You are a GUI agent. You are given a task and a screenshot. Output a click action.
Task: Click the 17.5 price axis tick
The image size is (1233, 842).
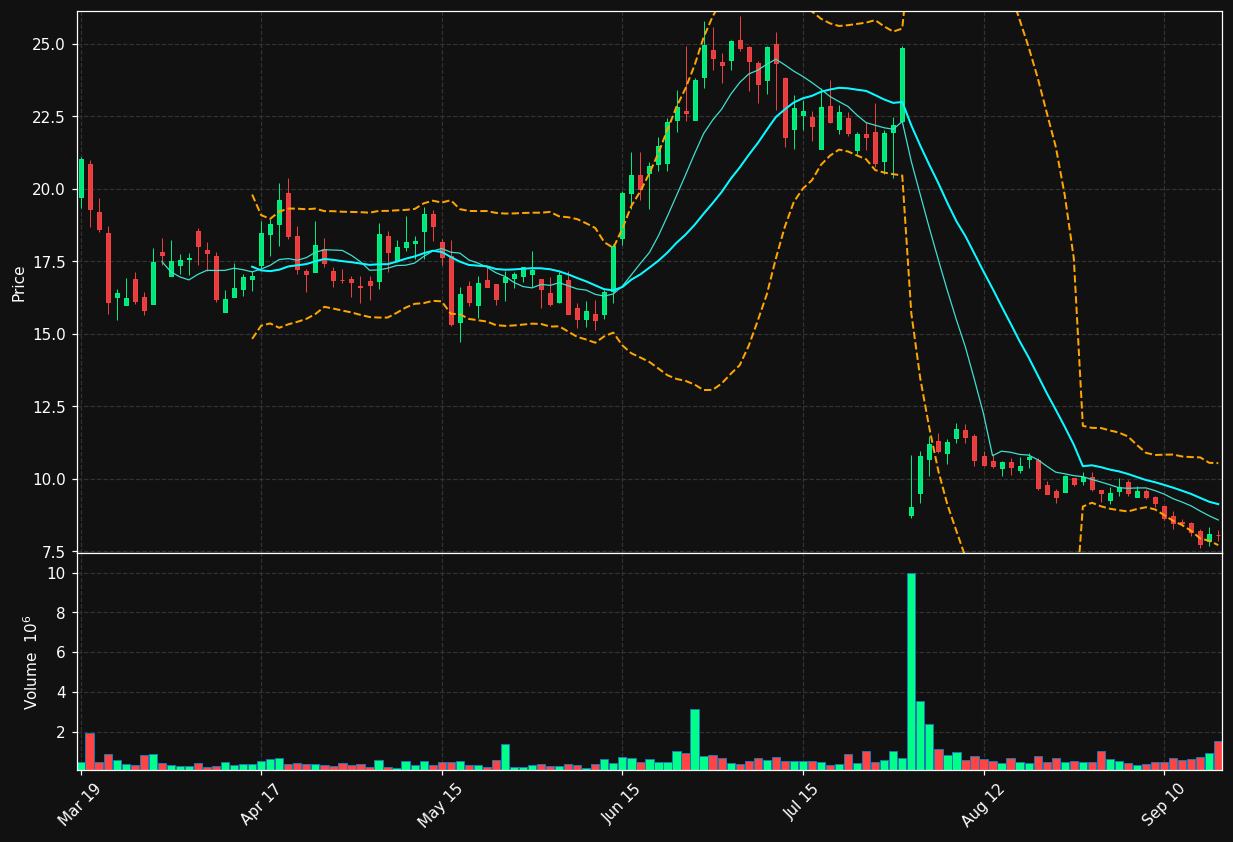tap(48, 262)
